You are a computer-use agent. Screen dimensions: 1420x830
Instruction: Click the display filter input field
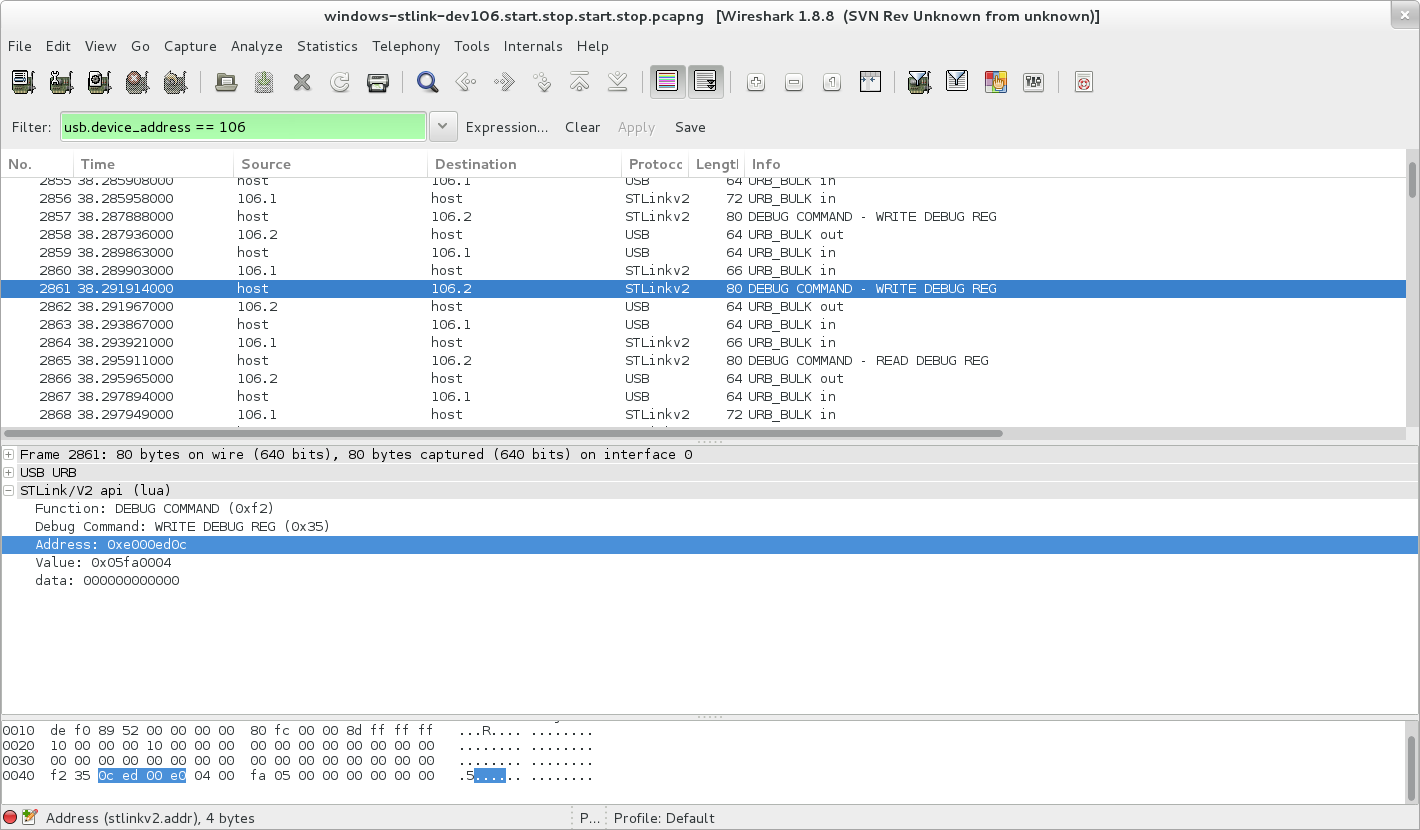tap(243, 127)
